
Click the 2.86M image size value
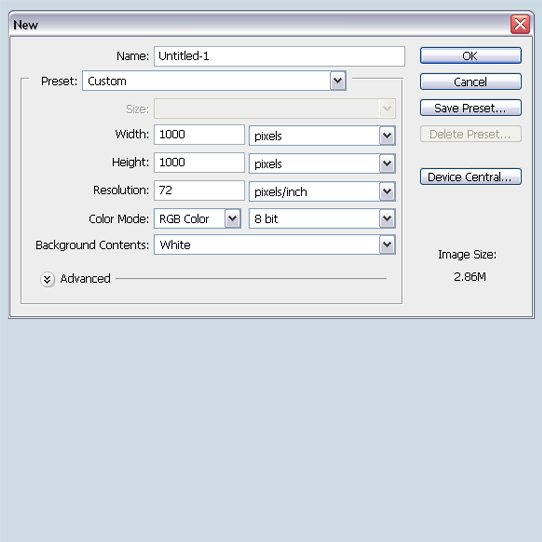pyautogui.click(x=470, y=277)
